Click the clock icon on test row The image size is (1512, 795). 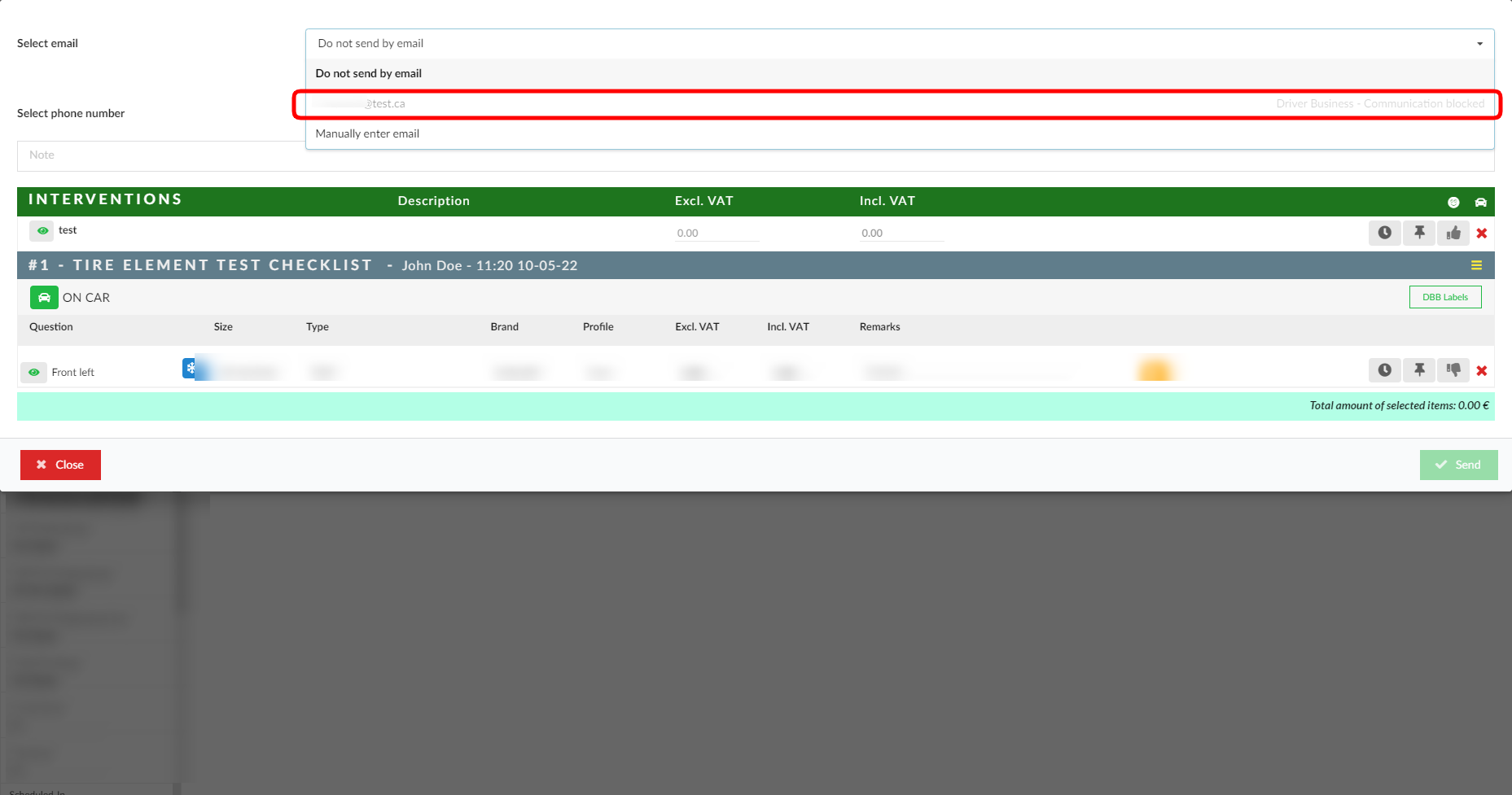[x=1384, y=233]
